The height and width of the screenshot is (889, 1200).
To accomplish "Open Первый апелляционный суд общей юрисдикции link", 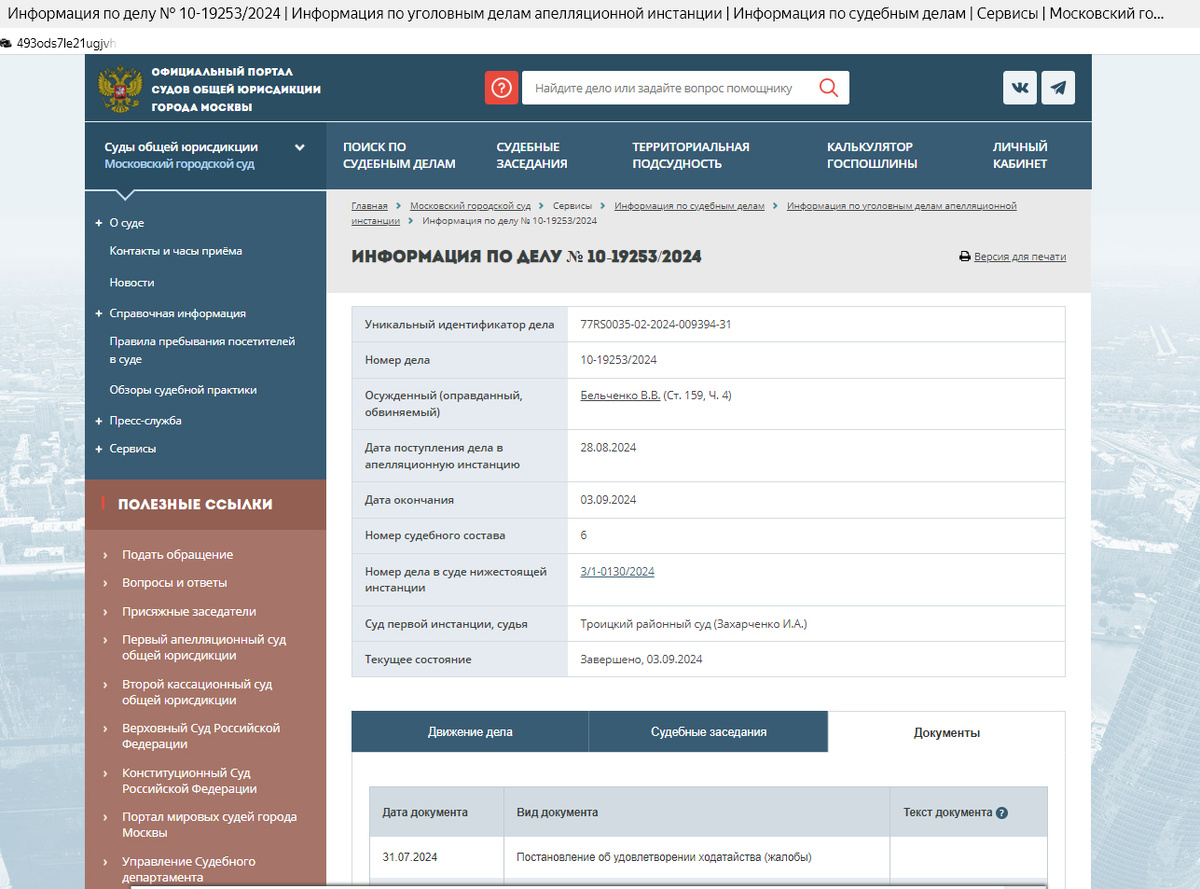I will pyautogui.click(x=204, y=648).
